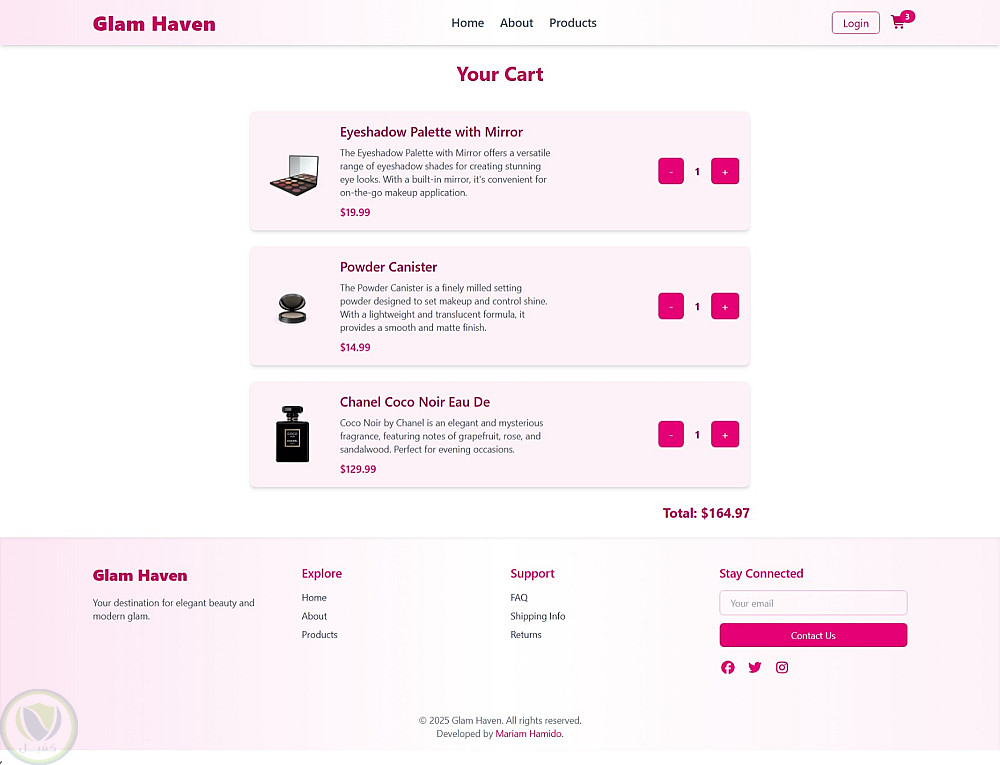Open the footer Home link under Explore
This screenshot has height=765, width=1000.
click(x=314, y=597)
